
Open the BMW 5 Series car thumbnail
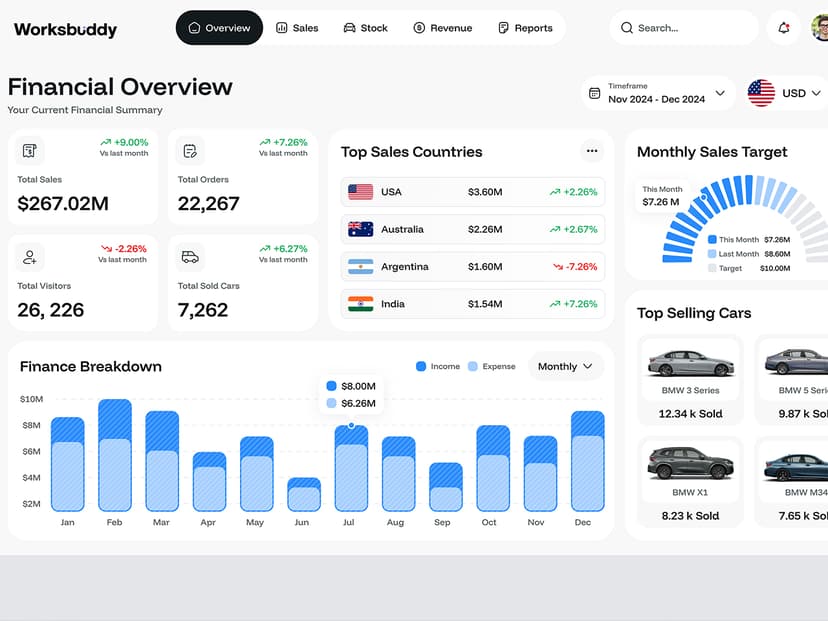[796, 361]
